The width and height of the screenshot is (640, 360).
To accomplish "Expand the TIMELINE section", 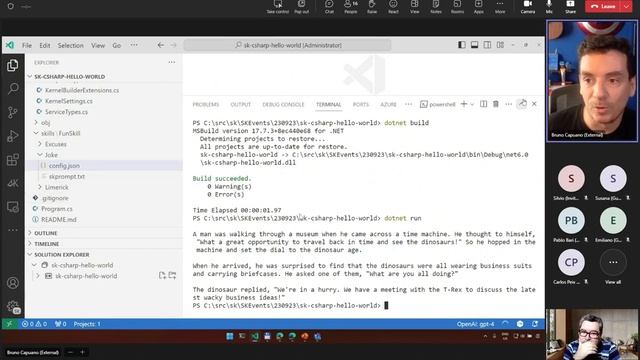I will 47,244.
